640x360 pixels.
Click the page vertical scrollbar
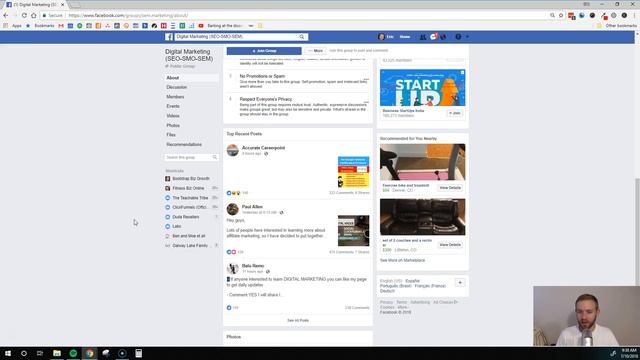click(637, 232)
